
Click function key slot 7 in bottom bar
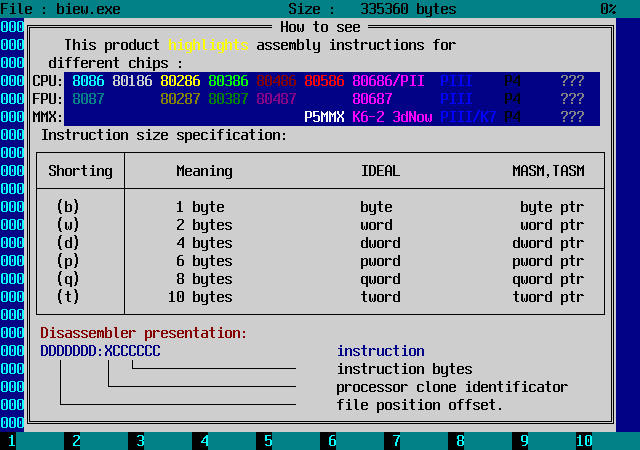pos(396,440)
